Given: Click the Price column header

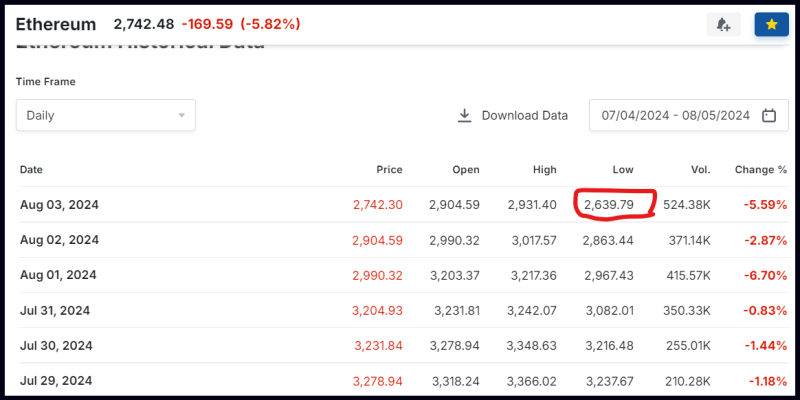Looking at the screenshot, I should pyautogui.click(x=389, y=170).
